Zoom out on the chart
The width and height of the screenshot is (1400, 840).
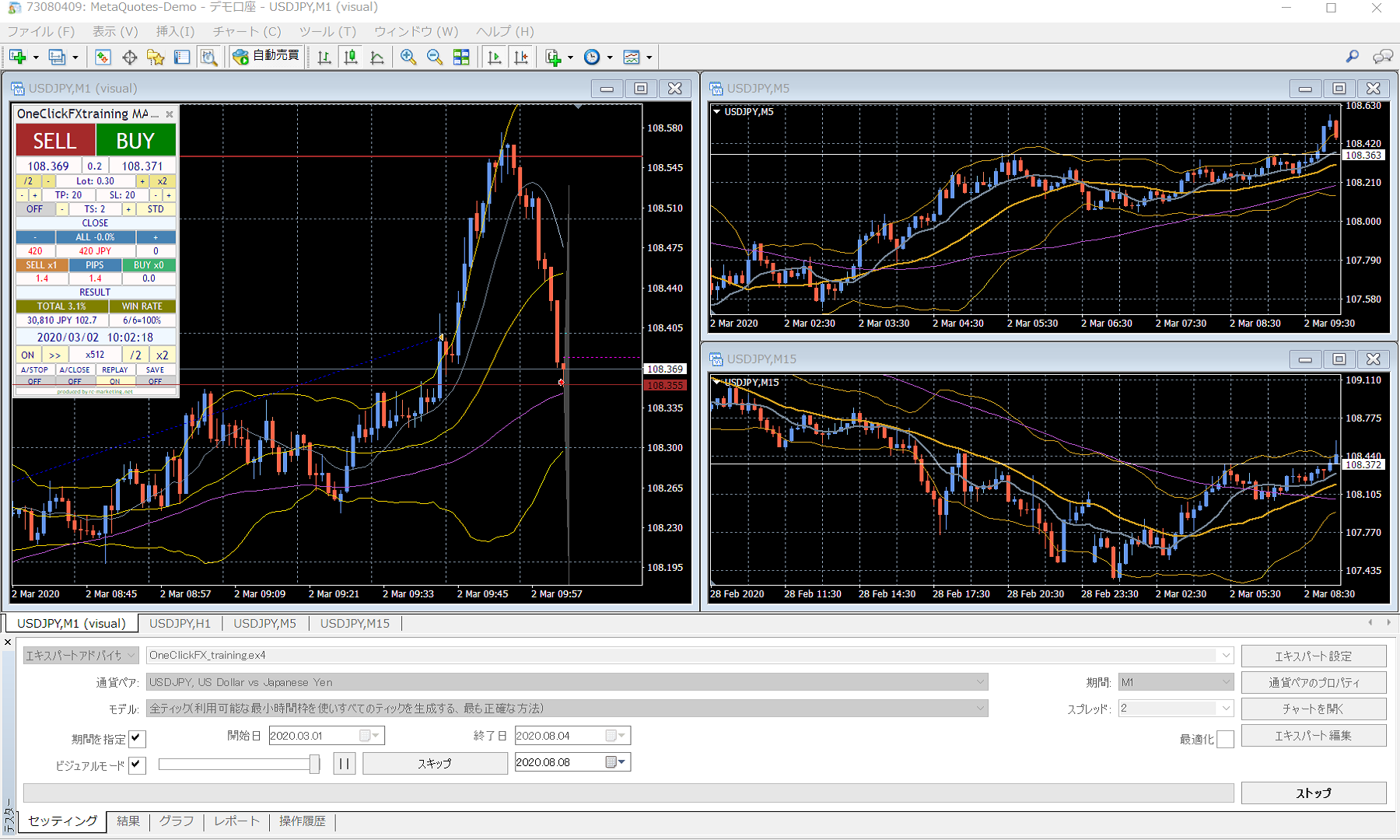[x=434, y=57]
